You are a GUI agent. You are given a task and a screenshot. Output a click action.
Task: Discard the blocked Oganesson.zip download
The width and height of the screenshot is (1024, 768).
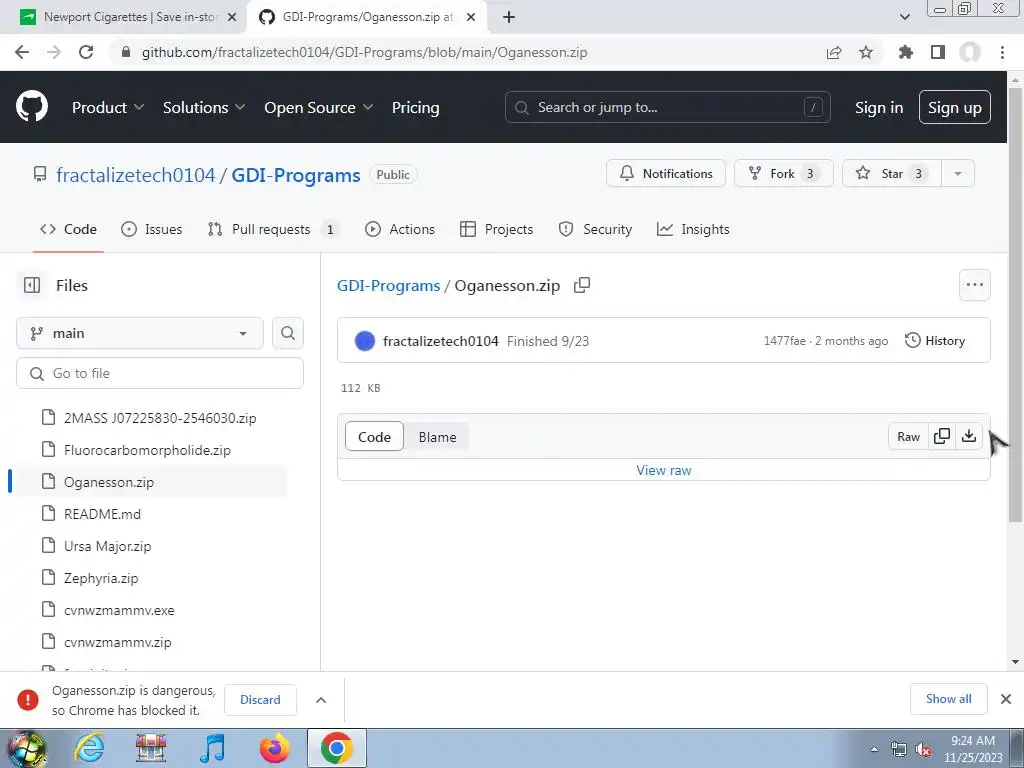(260, 699)
